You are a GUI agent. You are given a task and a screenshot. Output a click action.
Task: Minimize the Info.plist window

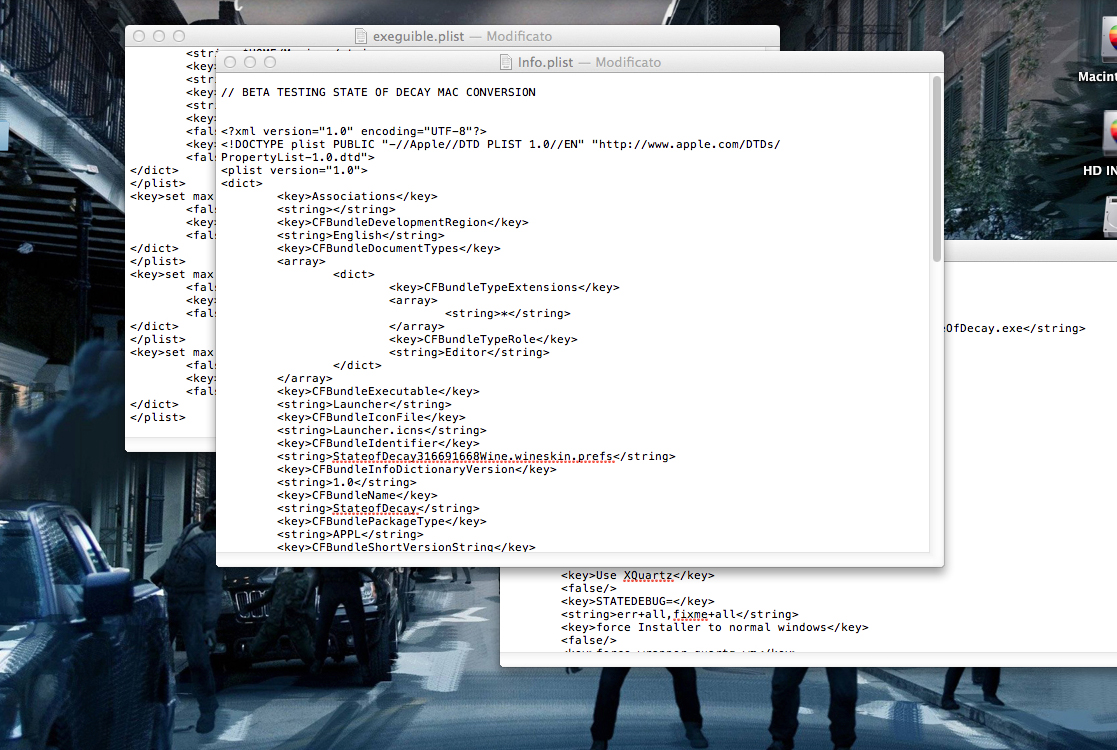point(250,63)
